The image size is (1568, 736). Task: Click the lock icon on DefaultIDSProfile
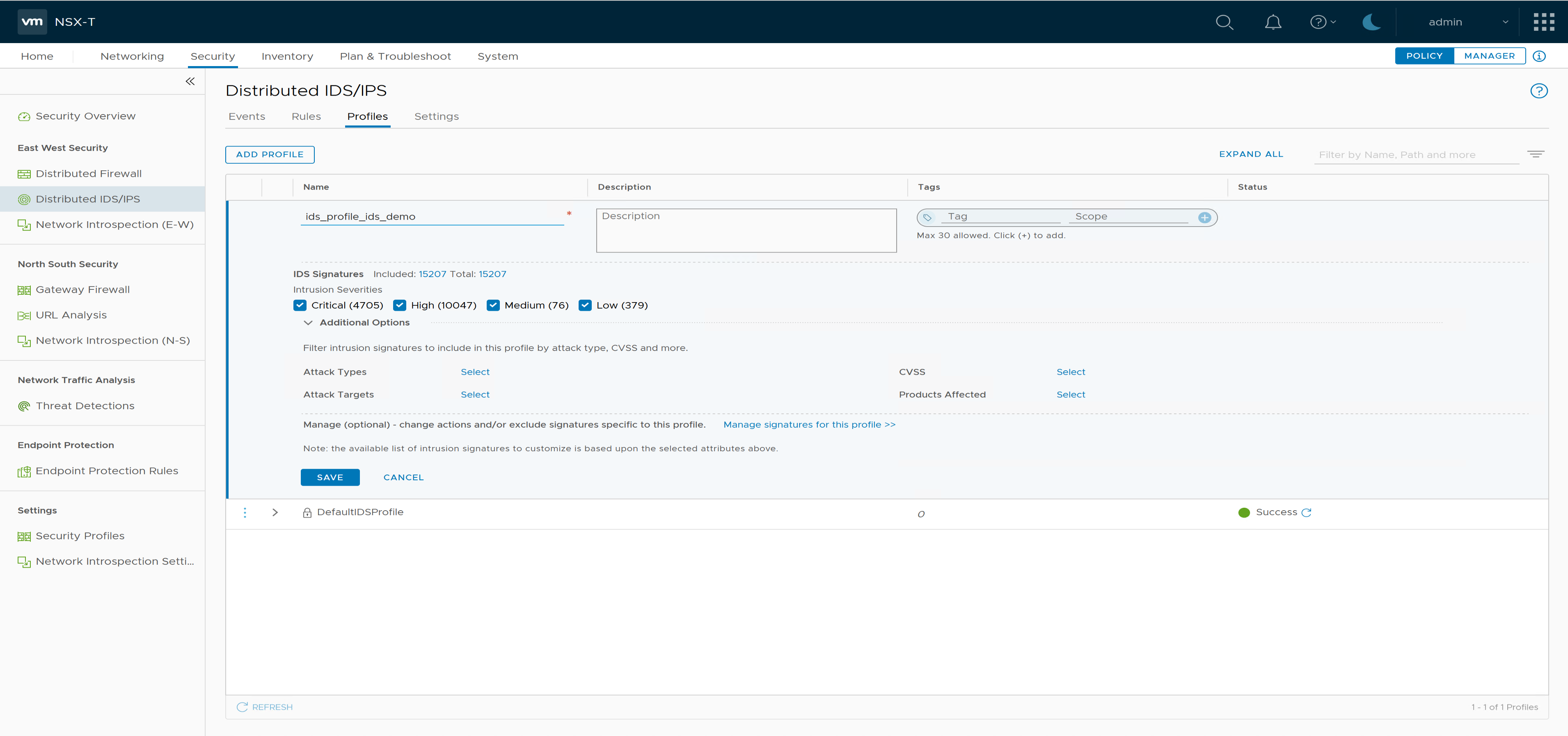click(307, 513)
